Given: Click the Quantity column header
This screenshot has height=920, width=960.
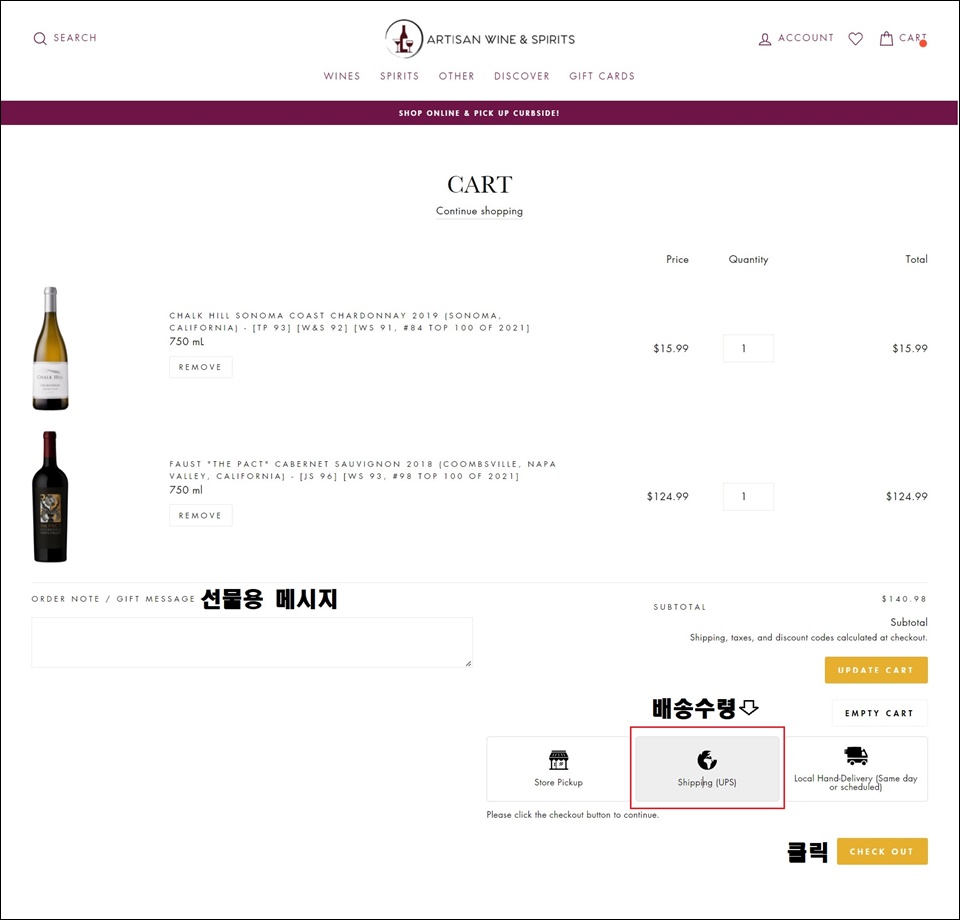Looking at the screenshot, I should pyautogui.click(x=748, y=260).
